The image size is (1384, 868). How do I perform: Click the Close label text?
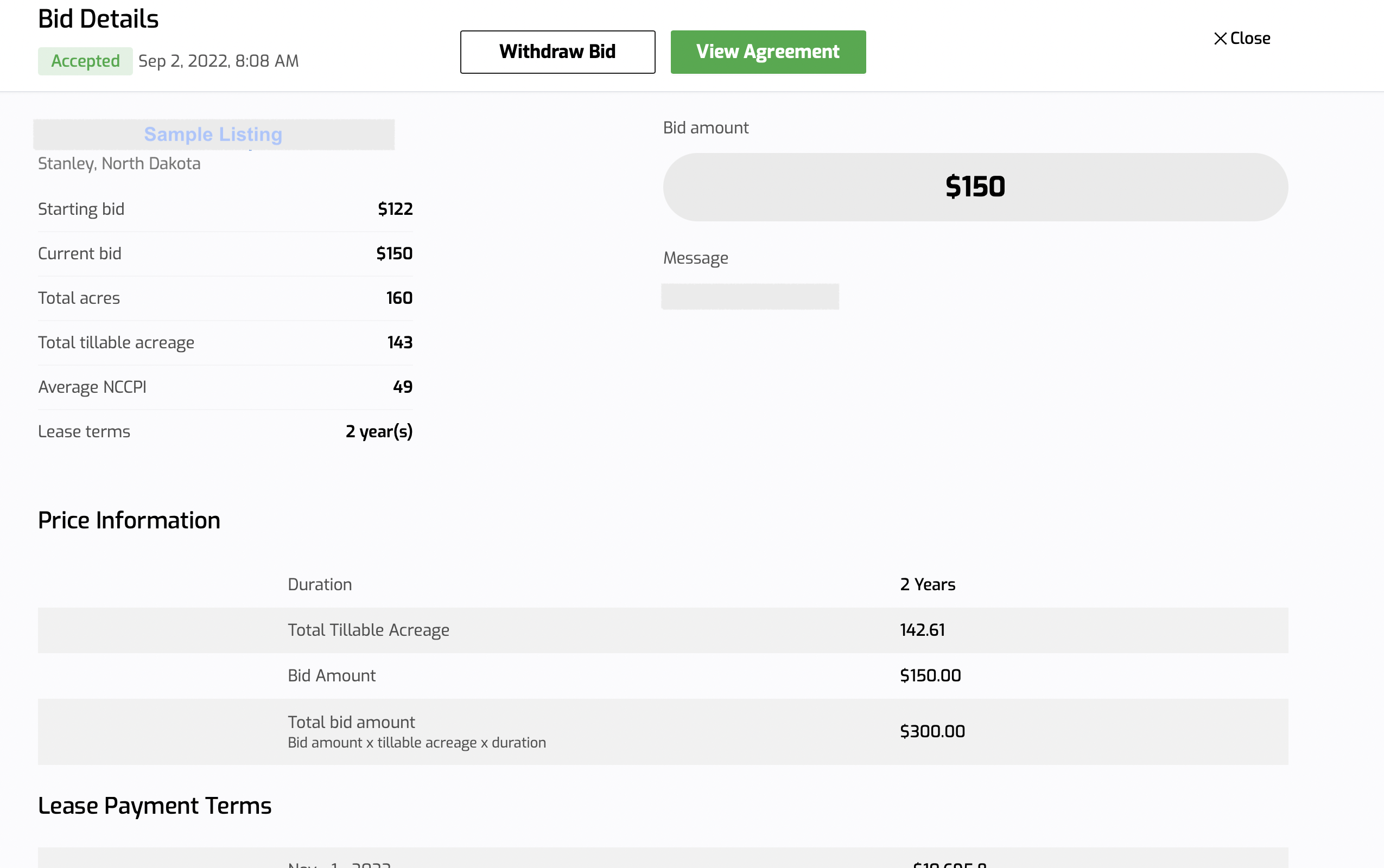click(x=1250, y=39)
